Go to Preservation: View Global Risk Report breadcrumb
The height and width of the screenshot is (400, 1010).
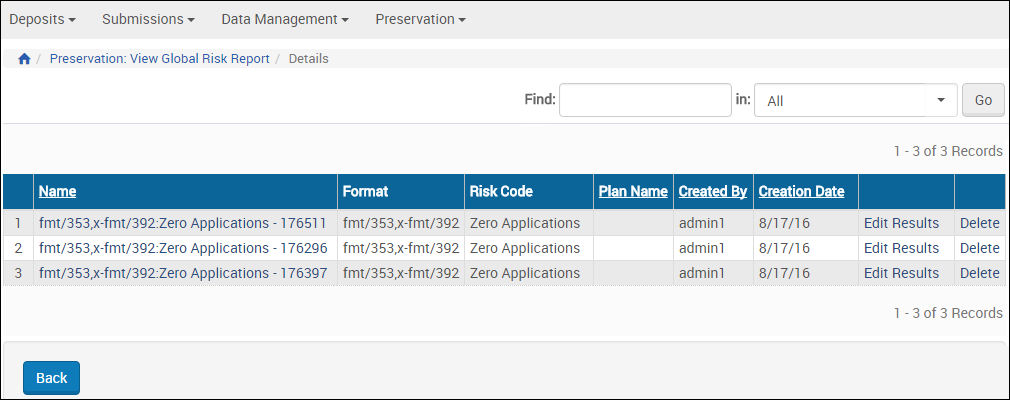159,59
